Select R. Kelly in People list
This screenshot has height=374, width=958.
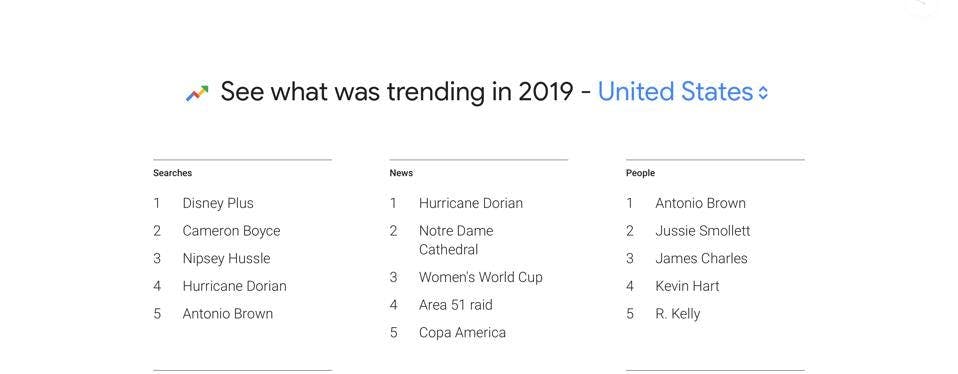(677, 314)
